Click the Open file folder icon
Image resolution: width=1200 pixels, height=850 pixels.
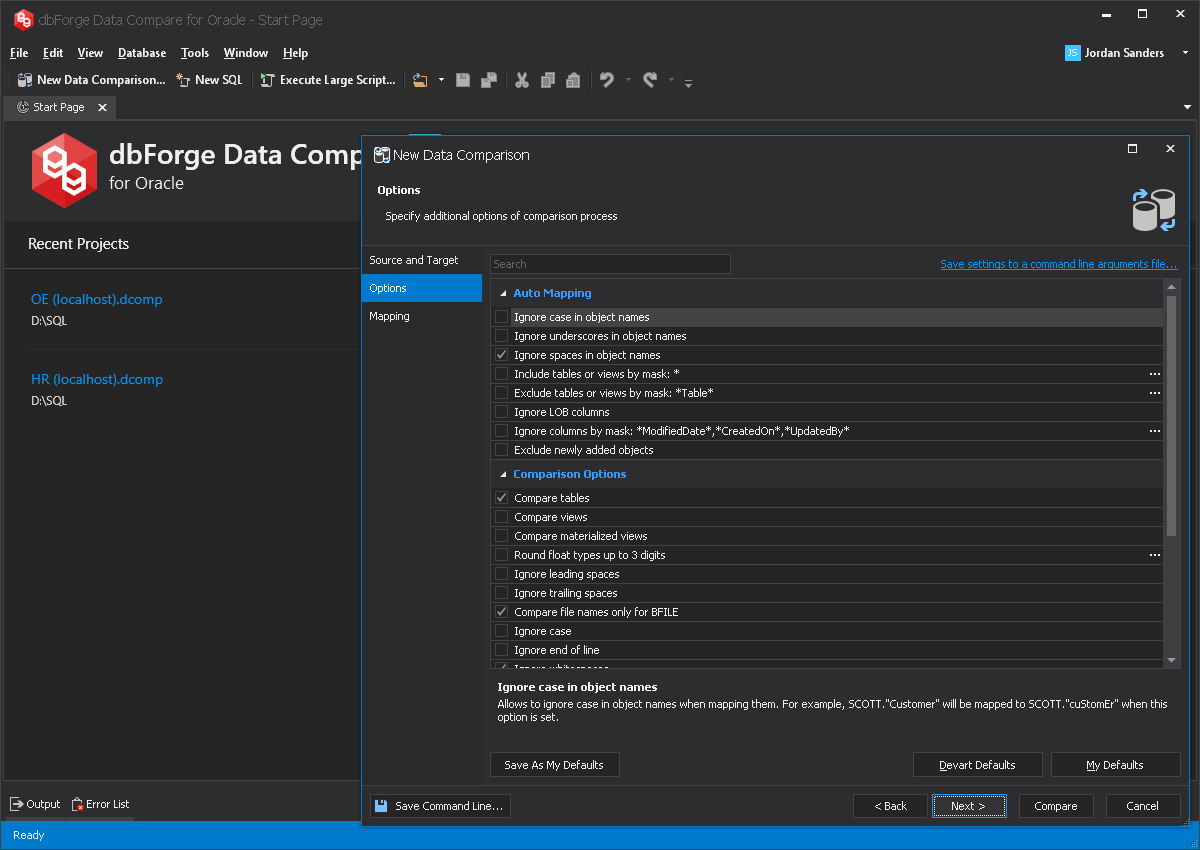[x=420, y=80]
